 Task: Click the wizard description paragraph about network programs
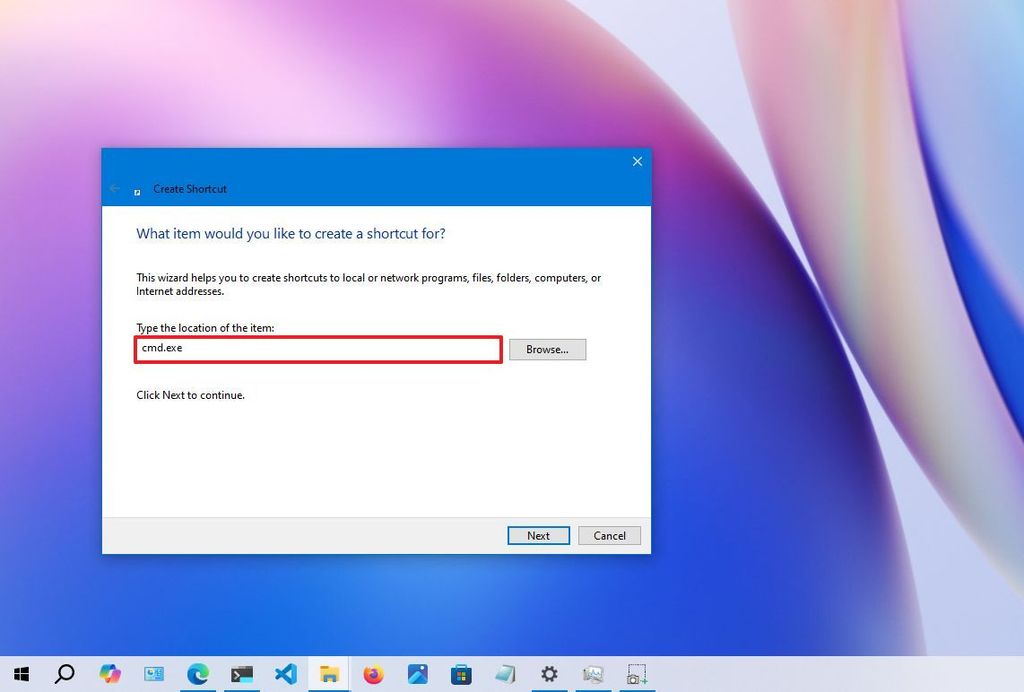(368, 284)
